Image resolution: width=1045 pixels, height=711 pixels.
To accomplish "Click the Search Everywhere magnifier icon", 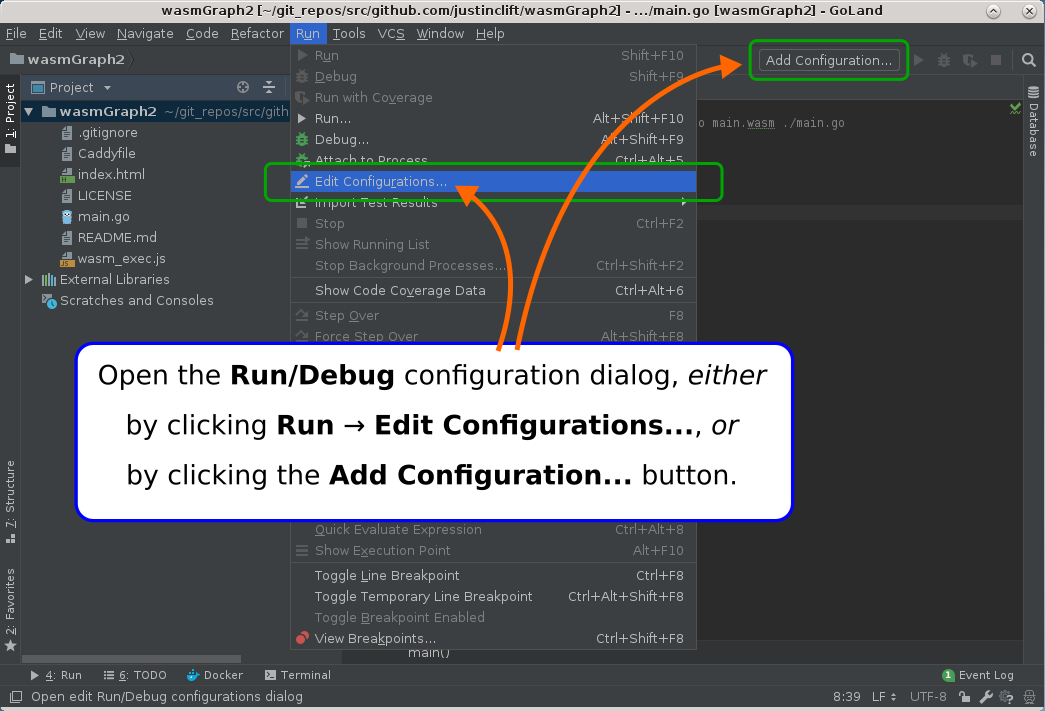I will click(x=1028, y=60).
